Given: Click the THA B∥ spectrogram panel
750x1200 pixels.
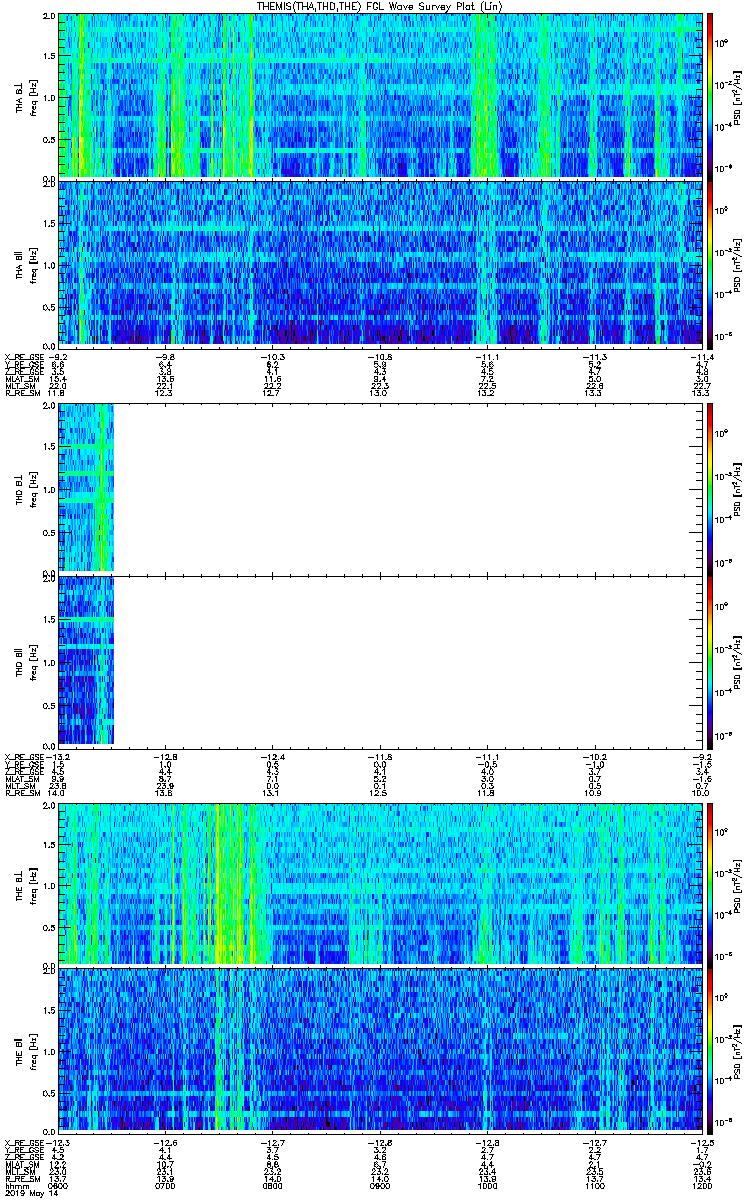Looking at the screenshot, I should pos(379,262).
